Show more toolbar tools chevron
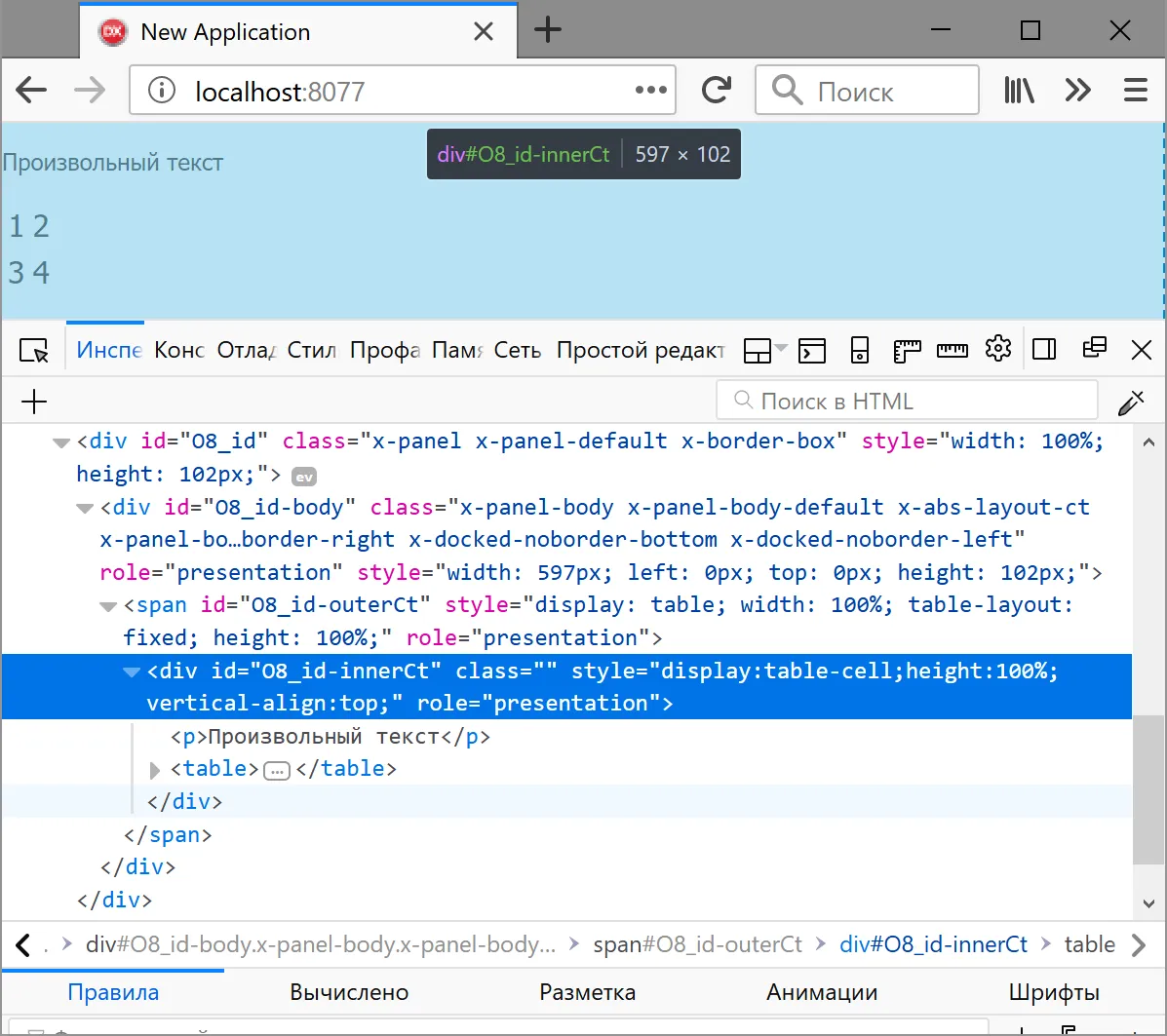Screen dimensions: 1167x1036 coord(1077,90)
